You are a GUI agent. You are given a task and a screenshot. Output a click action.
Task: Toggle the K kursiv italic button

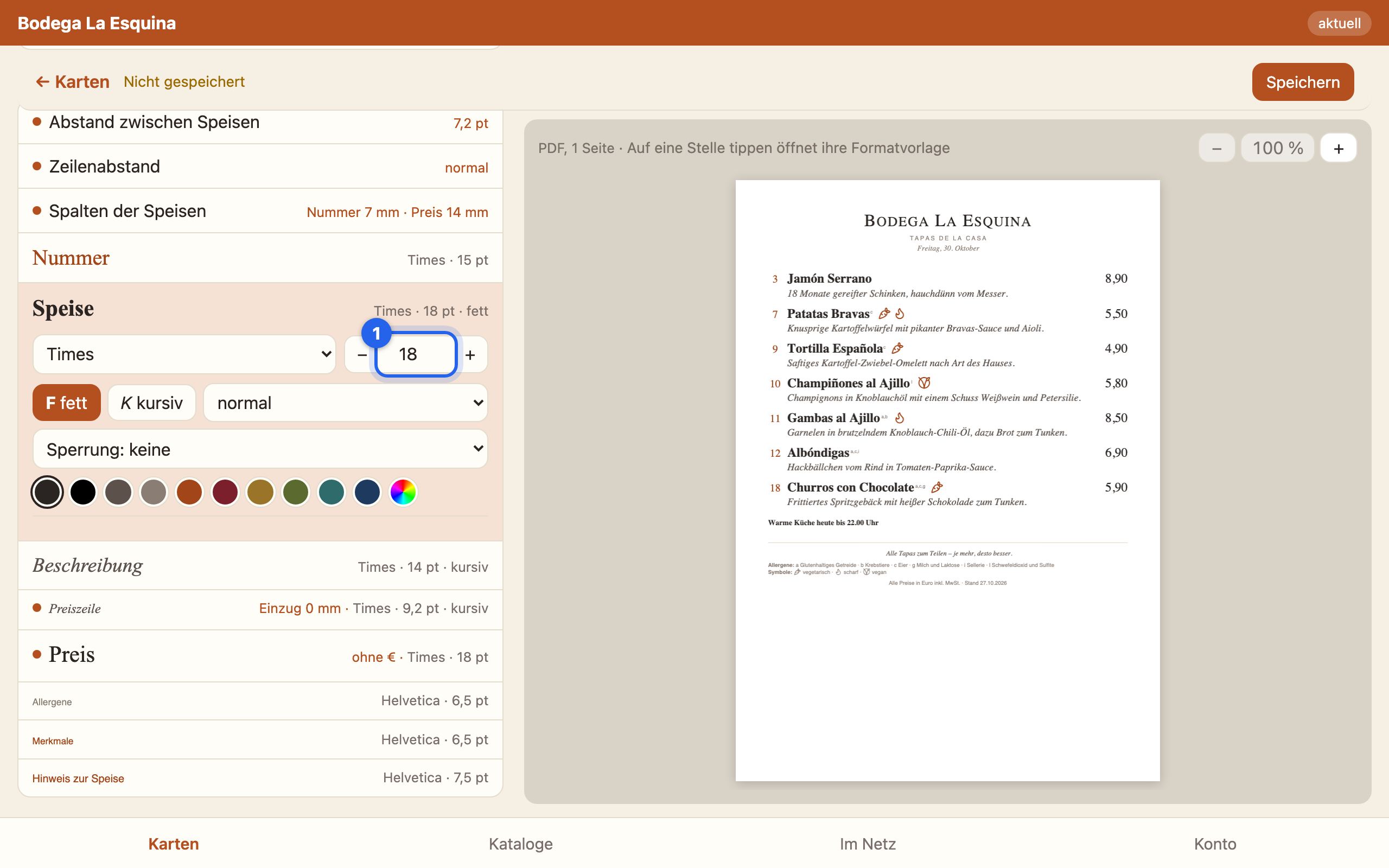click(x=151, y=403)
